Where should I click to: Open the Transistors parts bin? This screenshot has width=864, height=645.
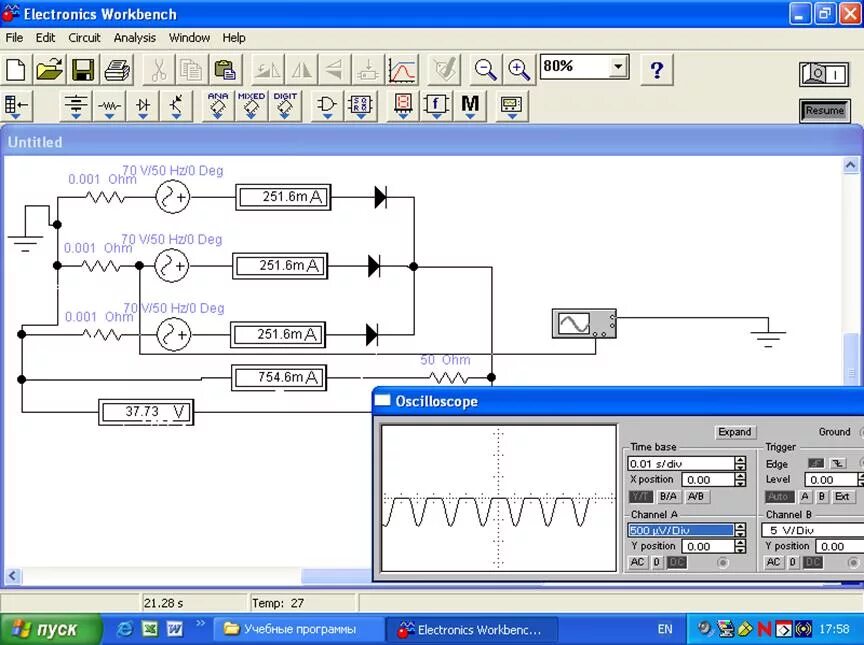pos(176,106)
